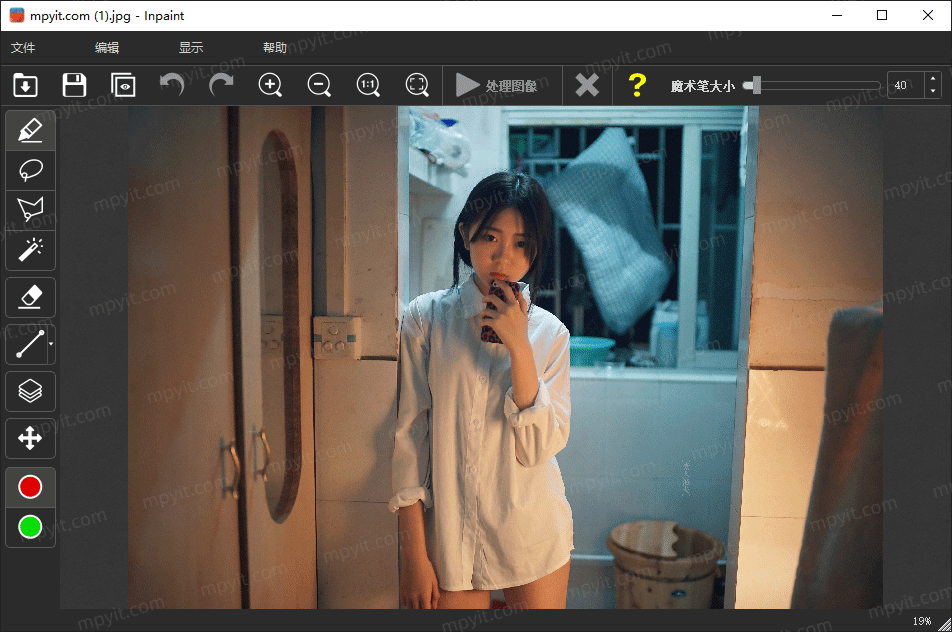952x632 pixels.
Task: Open image file with the load icon
Action: click(26, 85)
